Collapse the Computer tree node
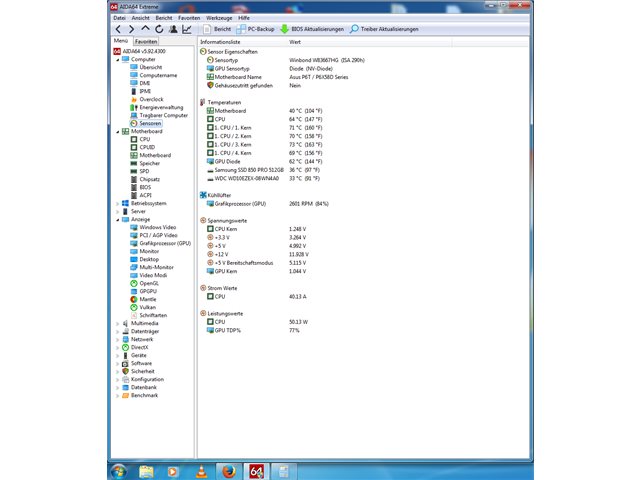The width and height of the screenshot is (640, 480). (118, 60)
